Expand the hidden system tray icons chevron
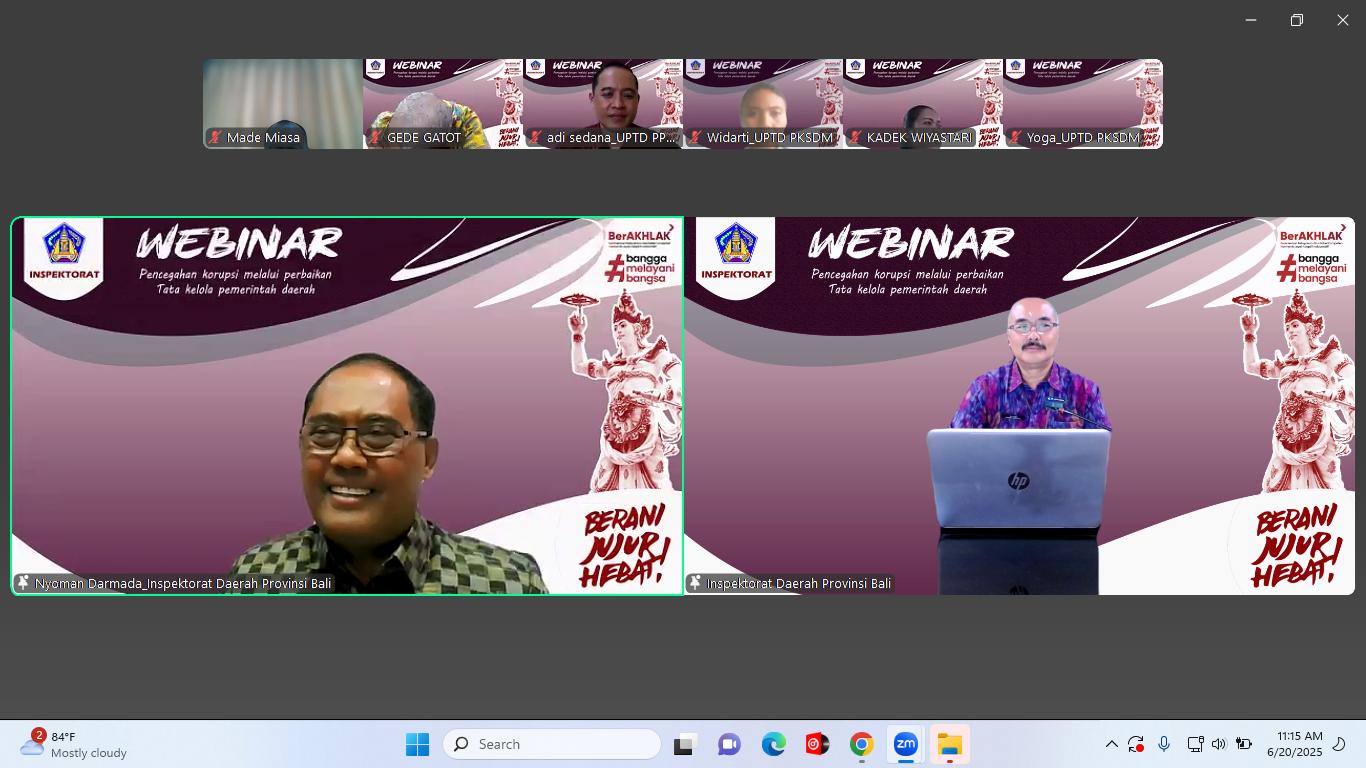The image size is (1366, 768). tap(1111, 744)
